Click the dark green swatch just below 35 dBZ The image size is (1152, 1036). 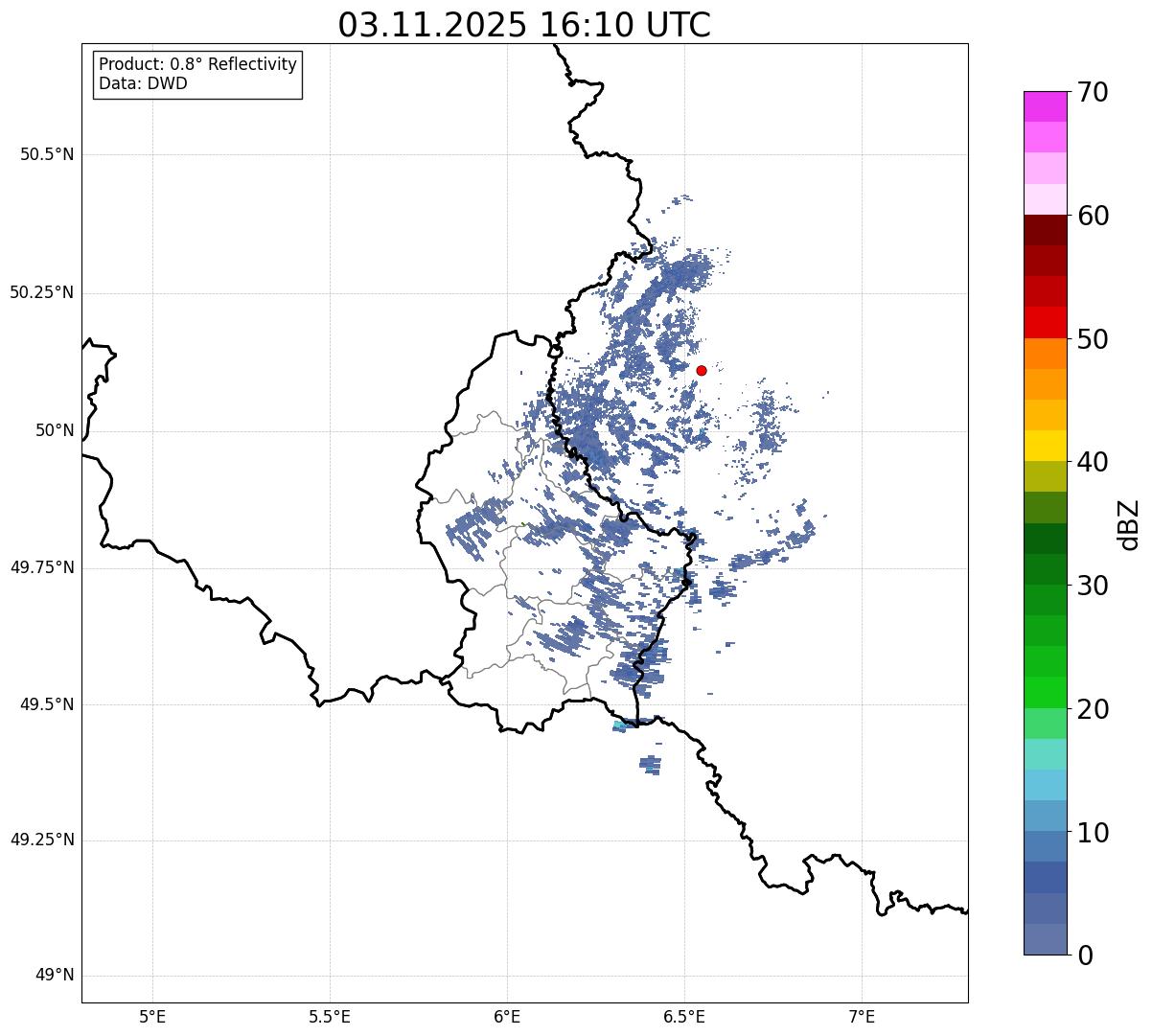pos(1045,539)
